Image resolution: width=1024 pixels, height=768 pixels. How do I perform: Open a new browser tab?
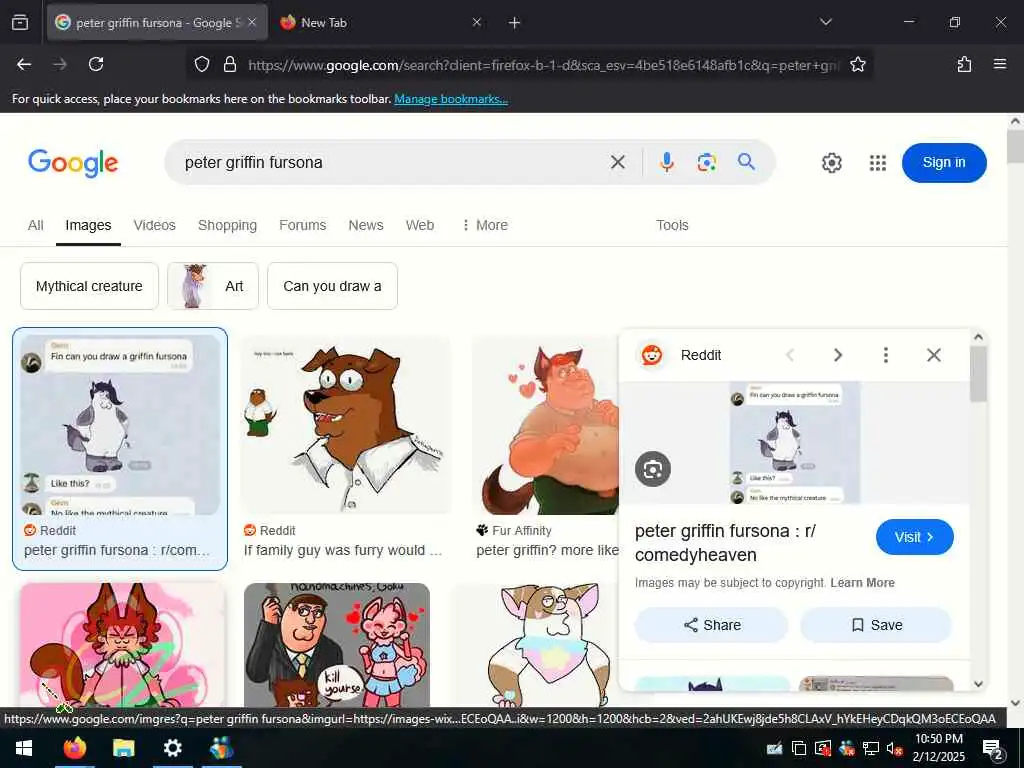(x=514, y=23)
